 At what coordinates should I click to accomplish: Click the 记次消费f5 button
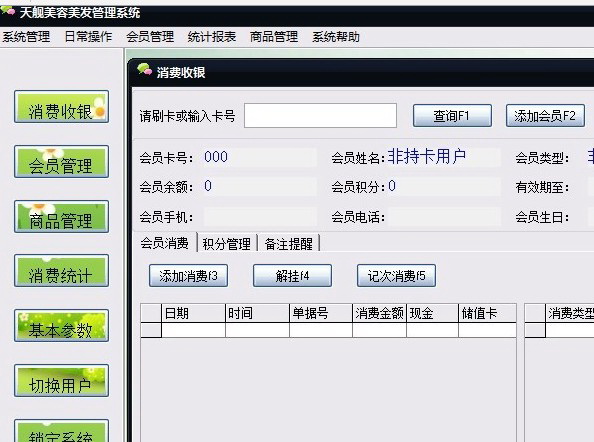pos(396,276)
